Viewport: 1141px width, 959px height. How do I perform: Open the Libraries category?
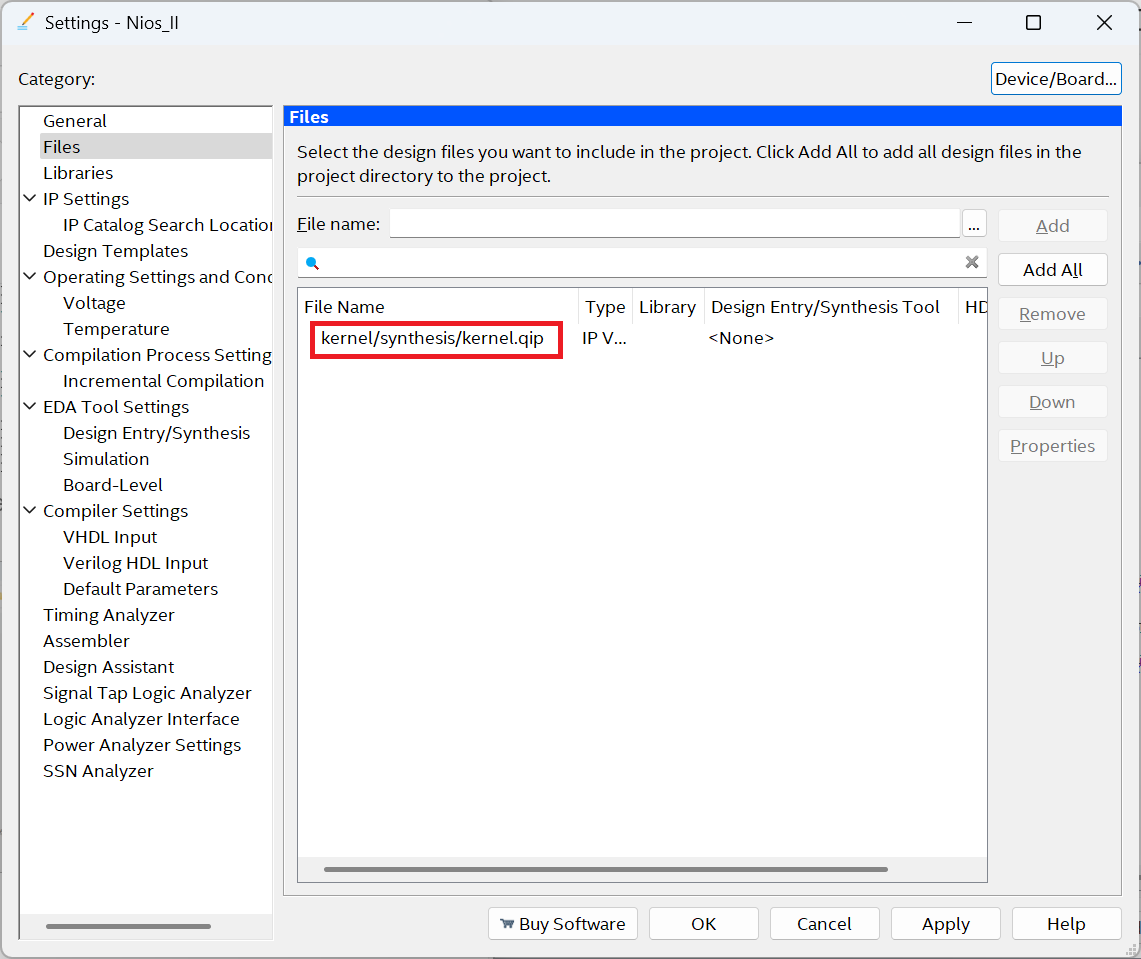(78, 173)
